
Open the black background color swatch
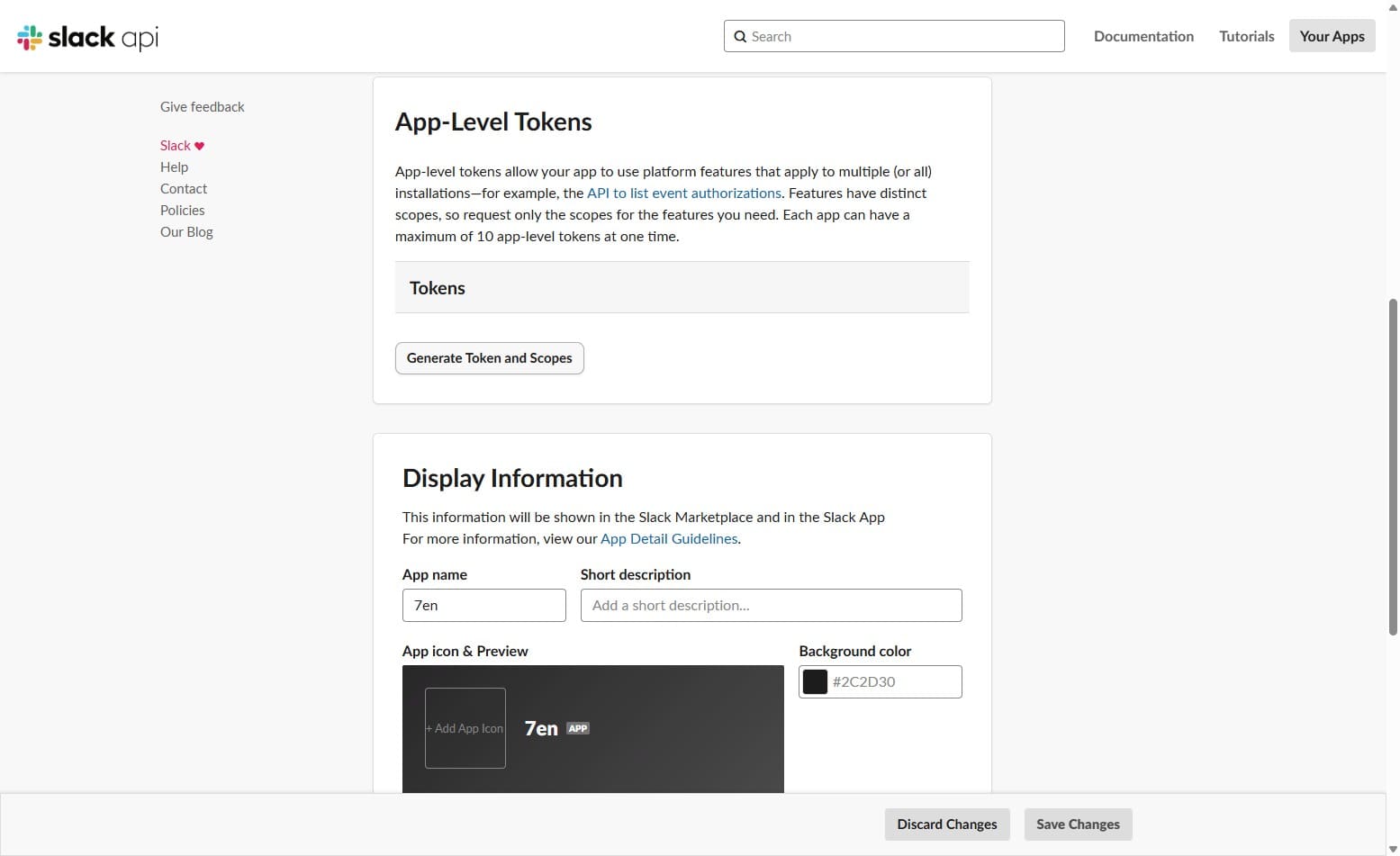(815, 681)
